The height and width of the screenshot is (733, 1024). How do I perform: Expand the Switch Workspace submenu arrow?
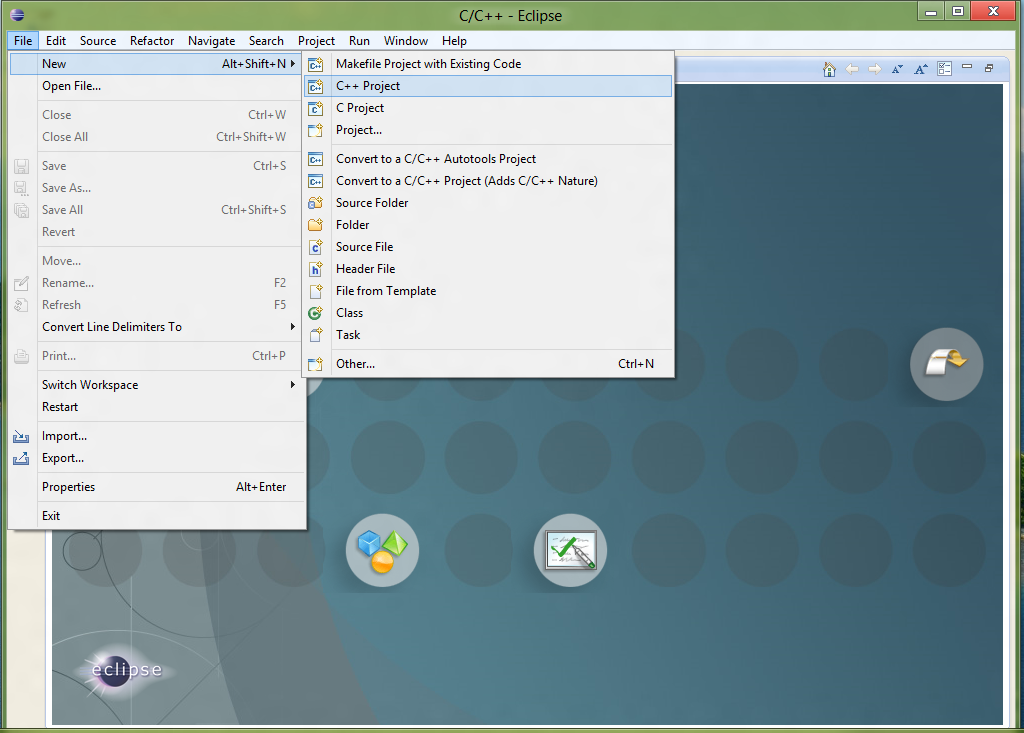293,385
